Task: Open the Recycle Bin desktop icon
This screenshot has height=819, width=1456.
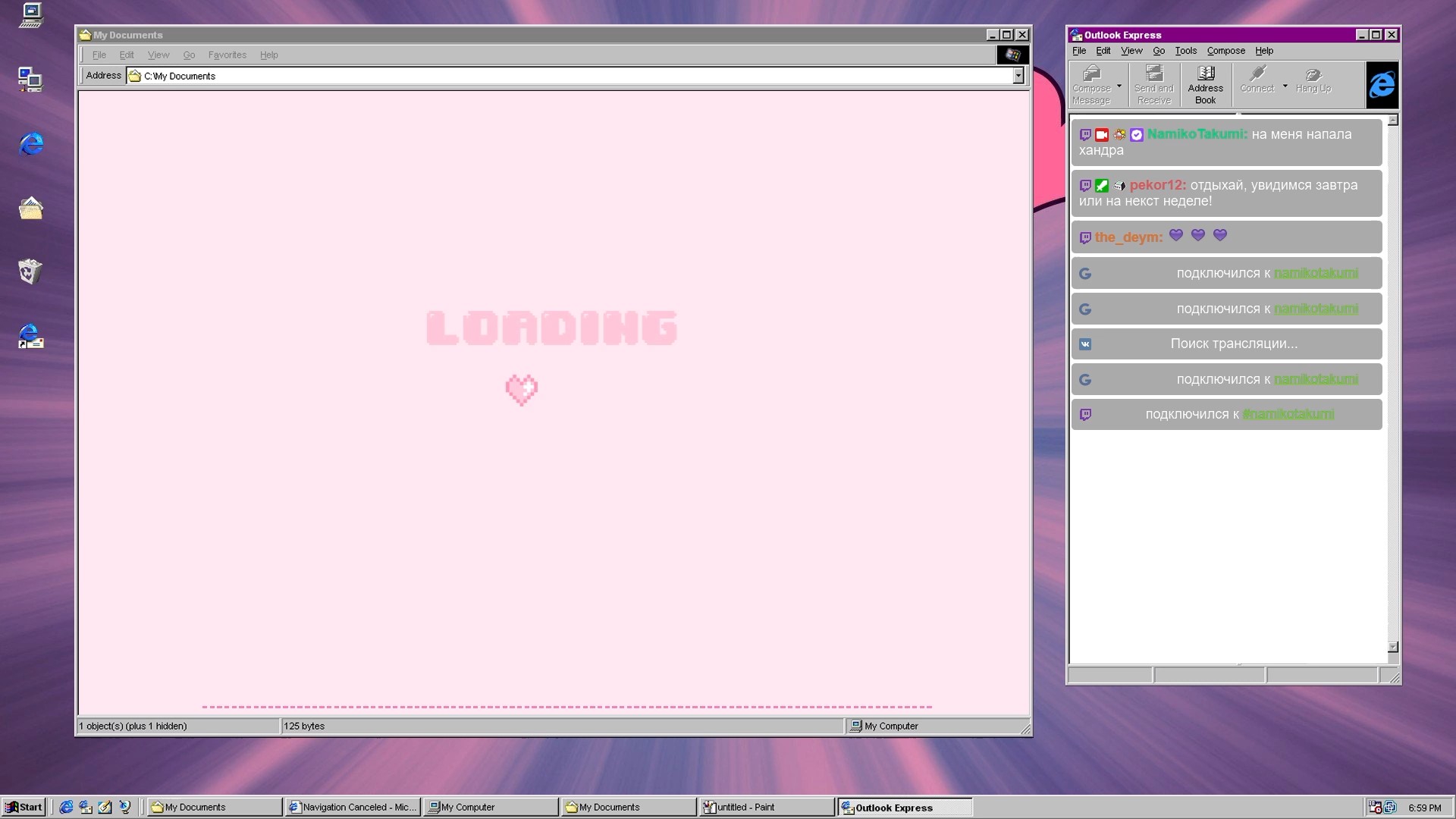Action: coord(30,271)
